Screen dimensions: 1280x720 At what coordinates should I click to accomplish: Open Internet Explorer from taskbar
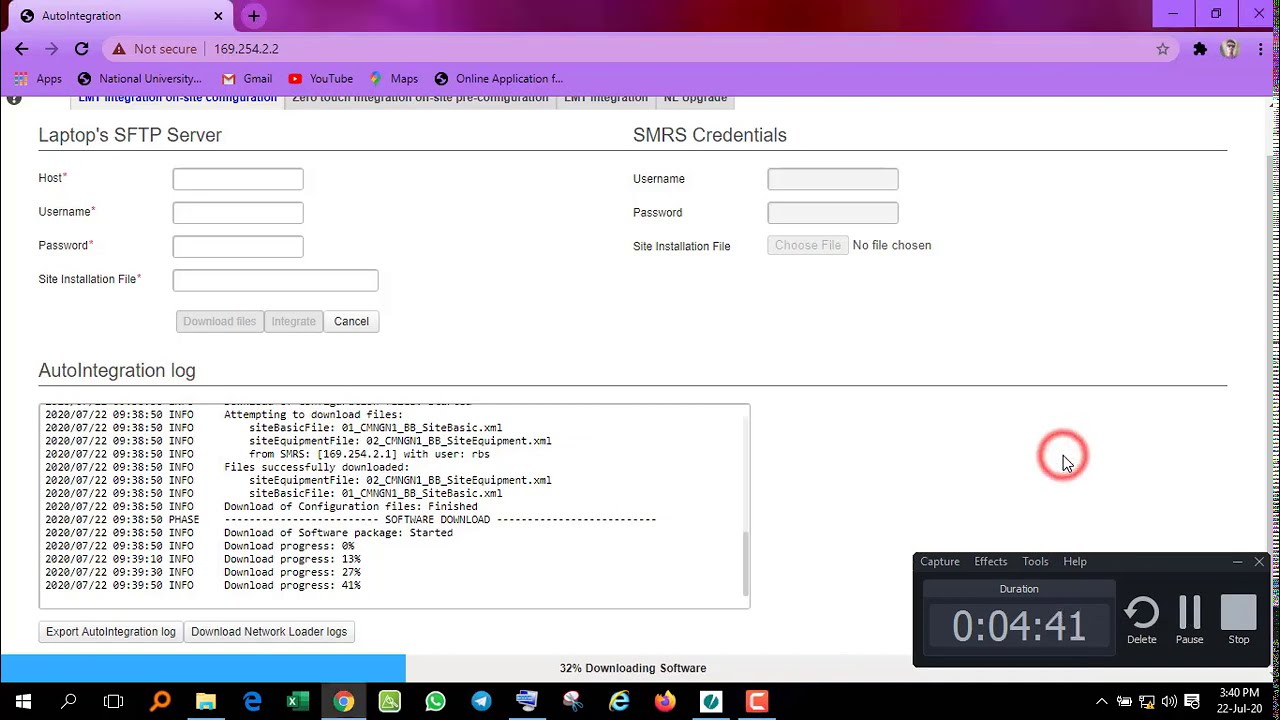[x=619, y=702]
